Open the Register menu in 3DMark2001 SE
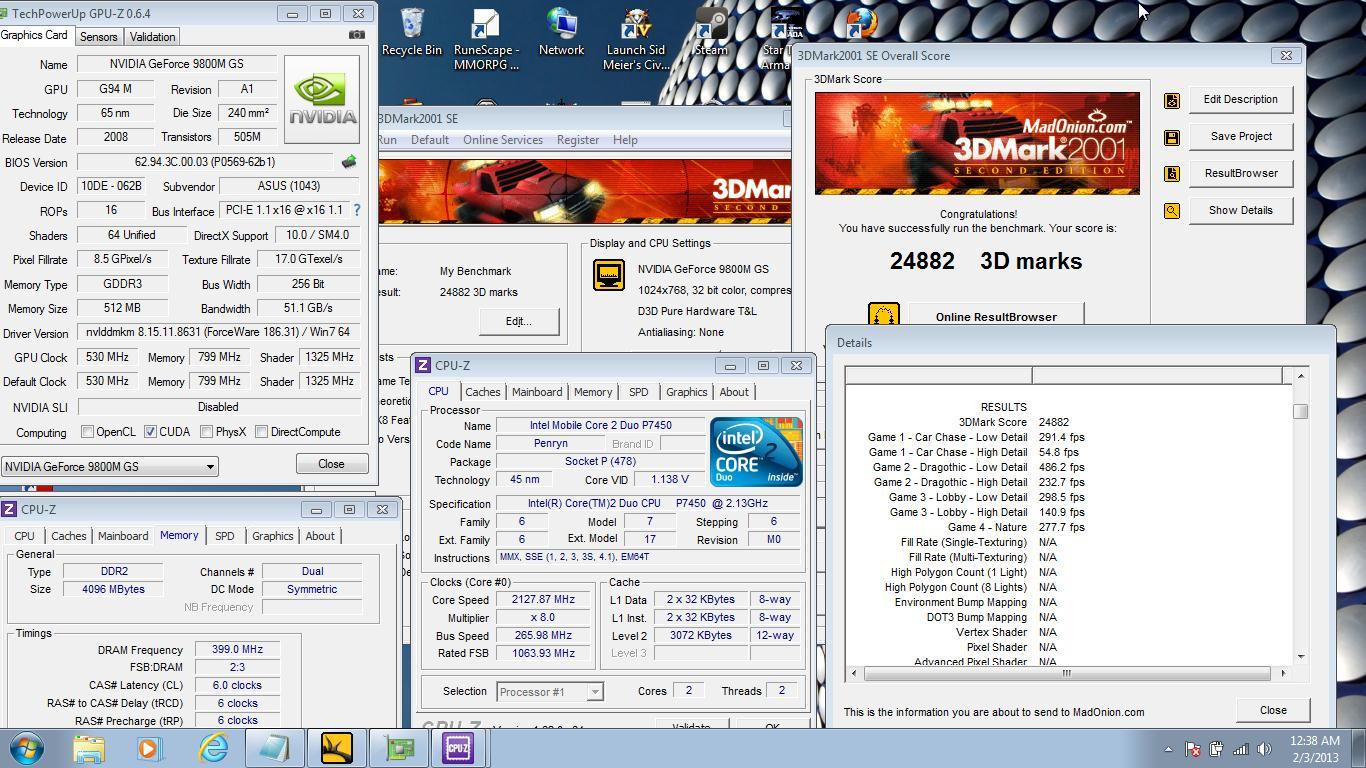Viewport: 1366px width, 768px height. click(x=578, y=140)
